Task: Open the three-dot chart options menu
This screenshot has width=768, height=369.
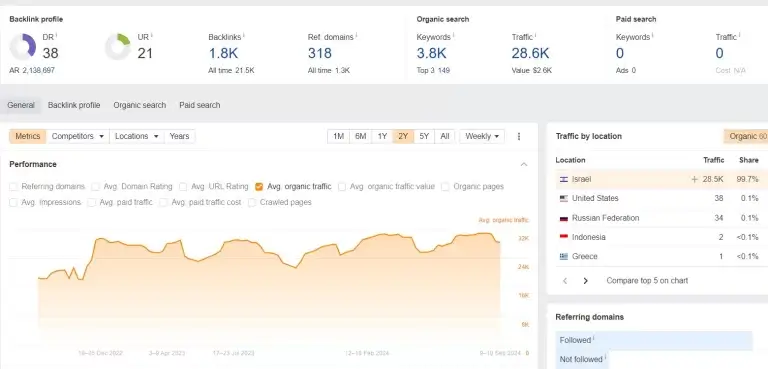Action: [519, 136]
